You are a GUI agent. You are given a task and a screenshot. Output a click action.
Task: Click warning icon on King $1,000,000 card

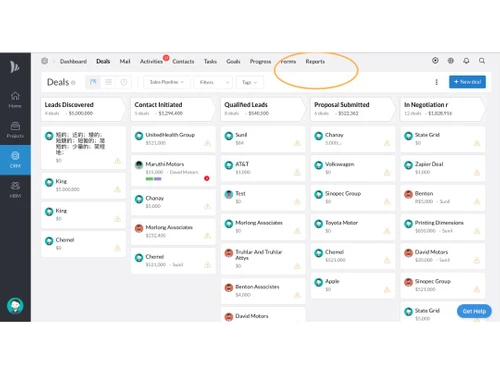[x=117, y=189]
